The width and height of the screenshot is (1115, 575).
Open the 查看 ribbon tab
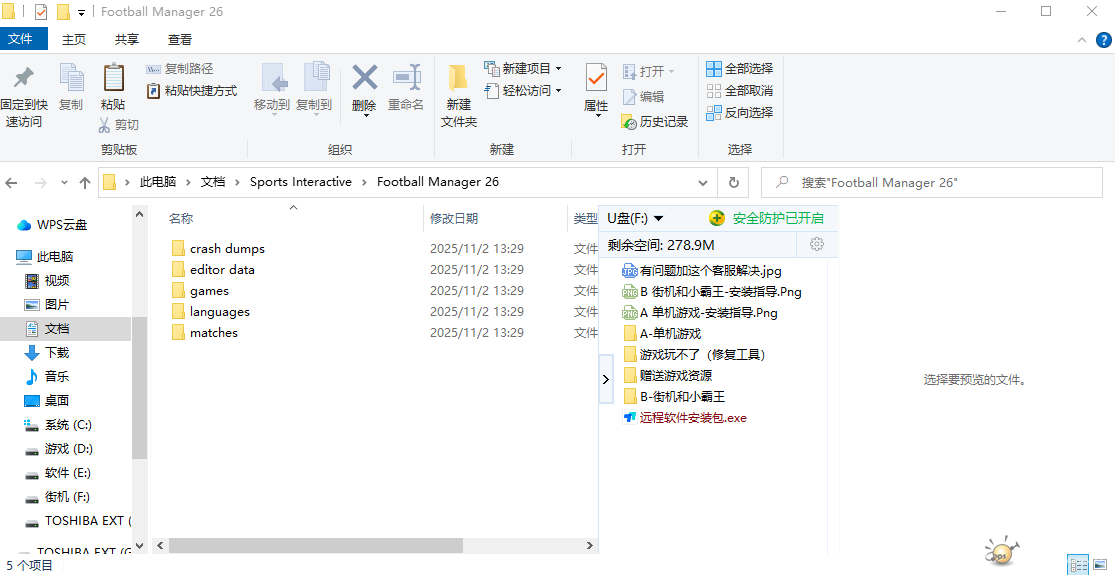[180, 40]
